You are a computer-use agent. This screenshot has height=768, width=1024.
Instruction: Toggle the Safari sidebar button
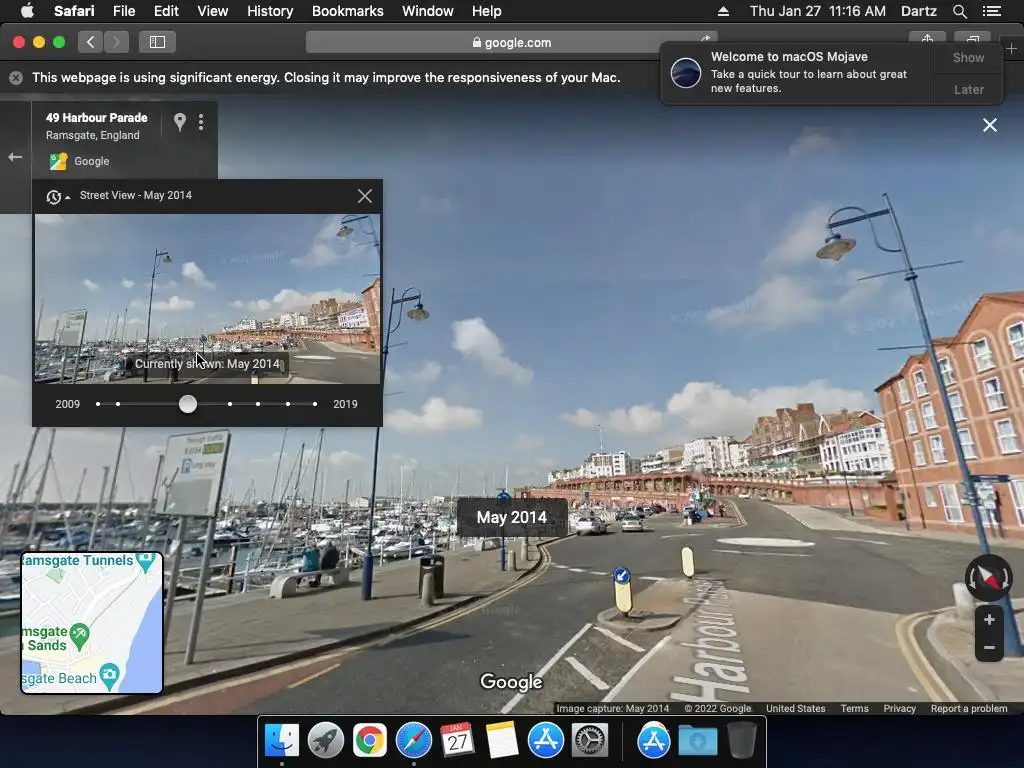point(157,42)
